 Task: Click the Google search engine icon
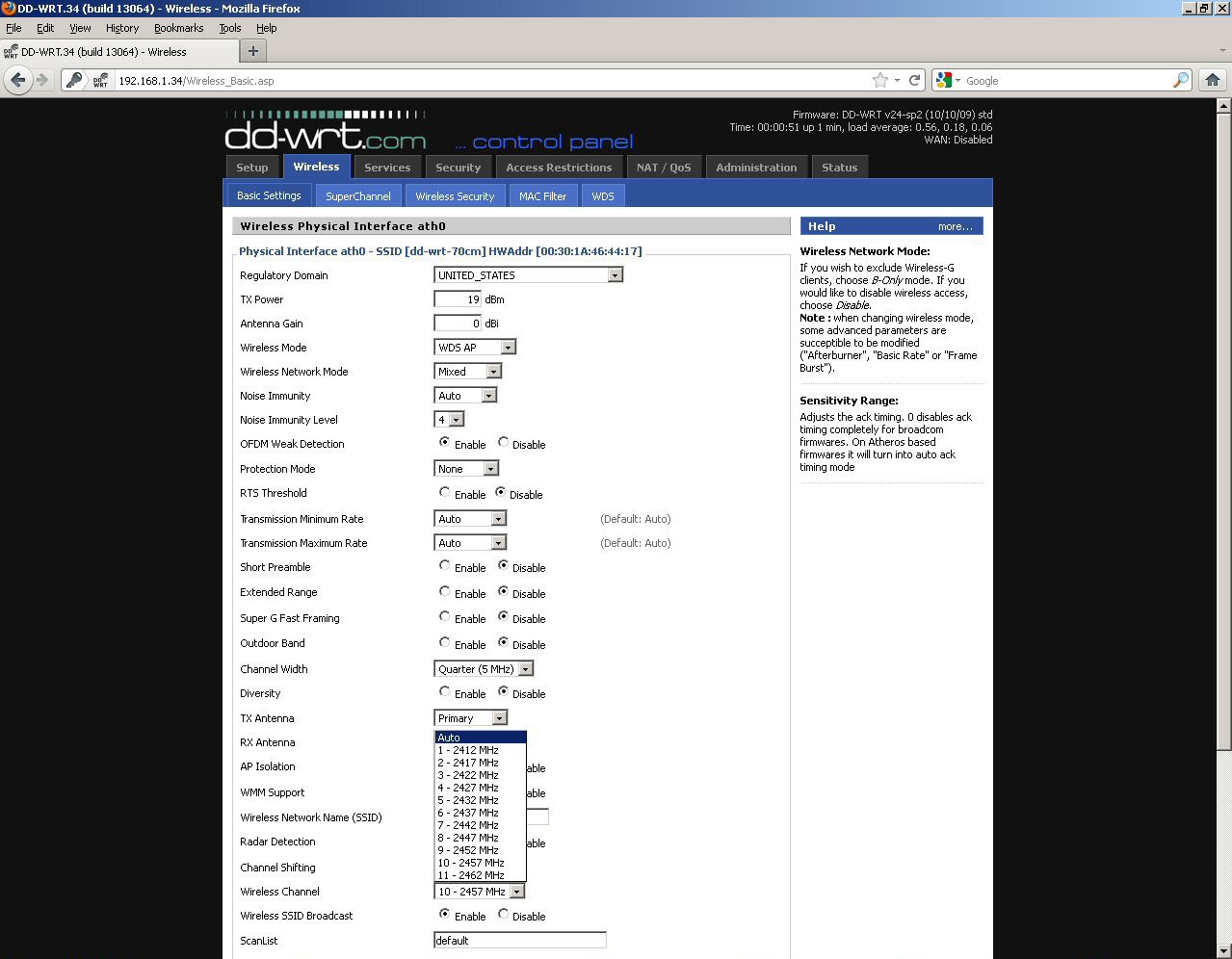coord(944,80)
